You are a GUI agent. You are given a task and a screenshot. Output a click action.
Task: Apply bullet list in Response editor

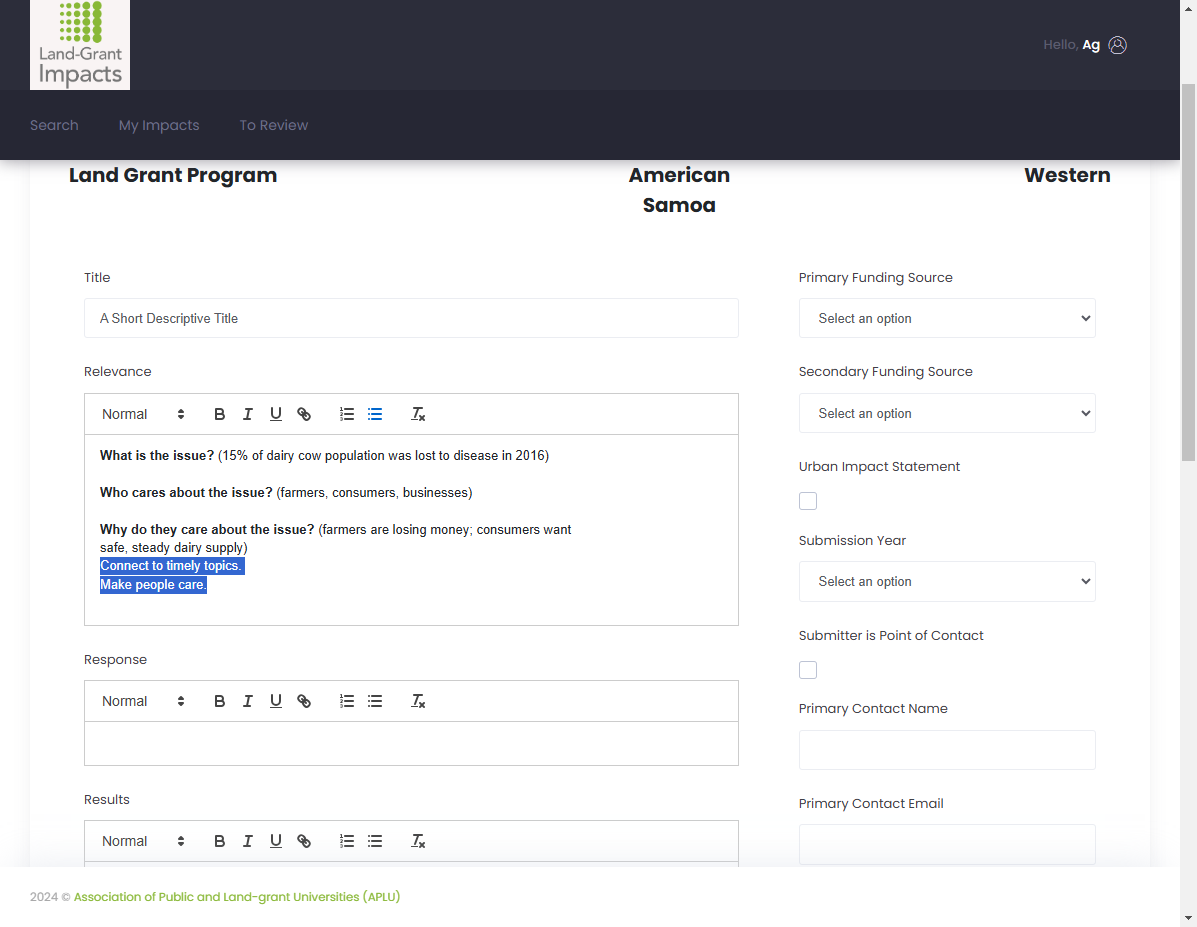click(x=375, y=701)
